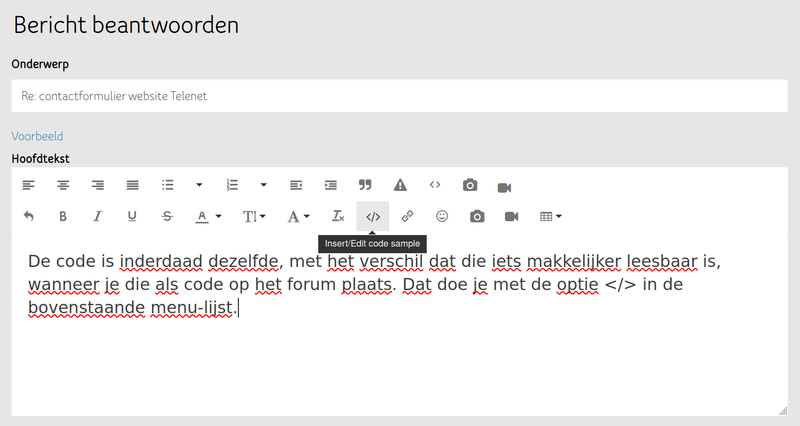This screenshot has height=426, width=800.
Task: Open text color picker dropdown arrow
Action: pyautogui.click(x=219, y=216)
